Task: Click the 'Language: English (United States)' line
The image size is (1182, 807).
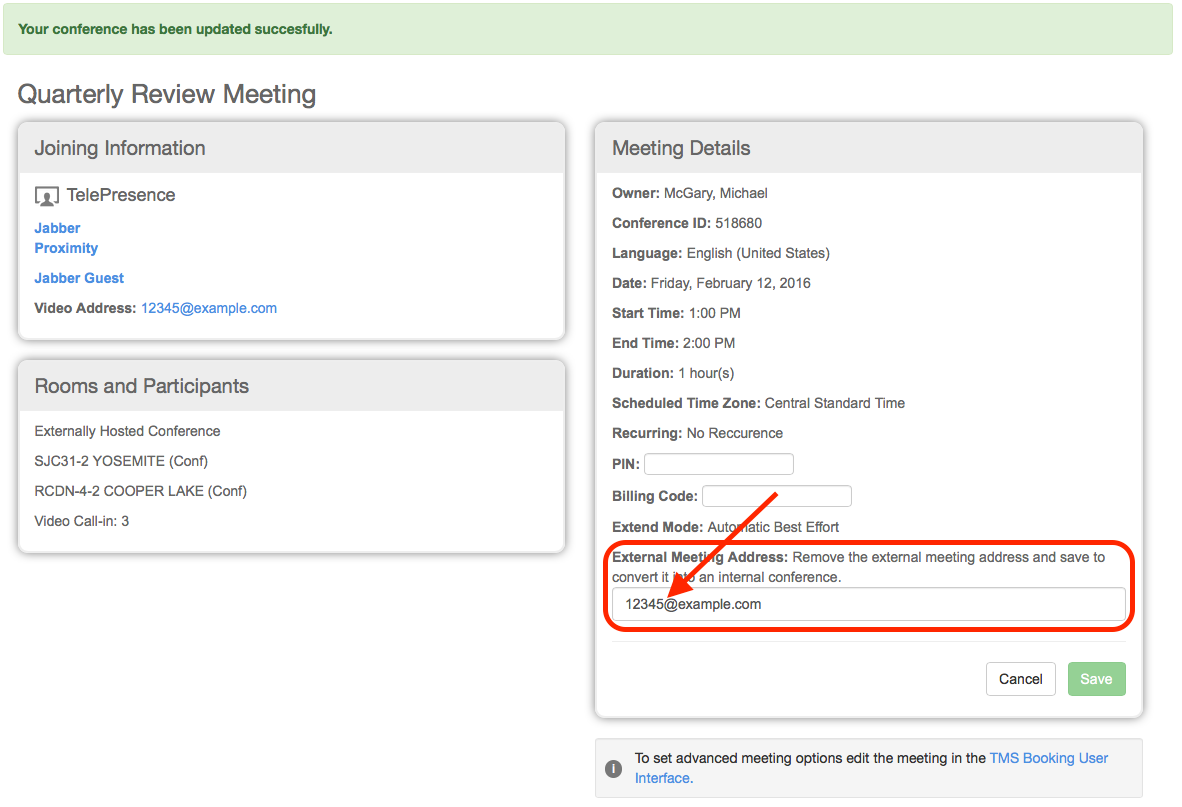Action: (x=721, y=253)
